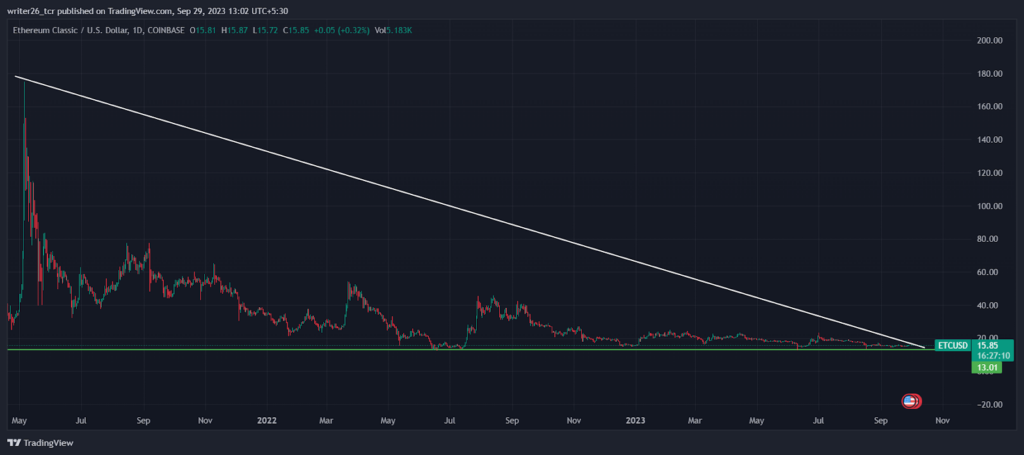Click the 80.00 price axis label

click(988, 239)
